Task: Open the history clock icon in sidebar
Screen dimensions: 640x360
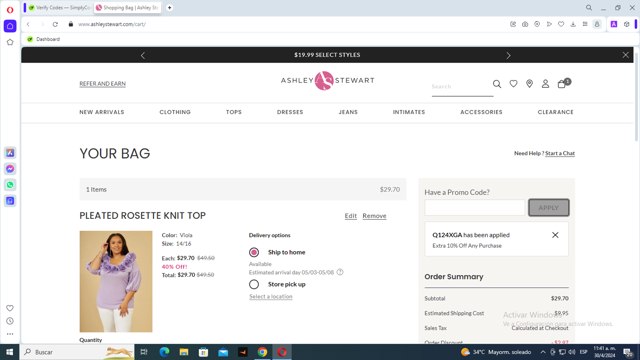Action: click(x=10, y=321)
